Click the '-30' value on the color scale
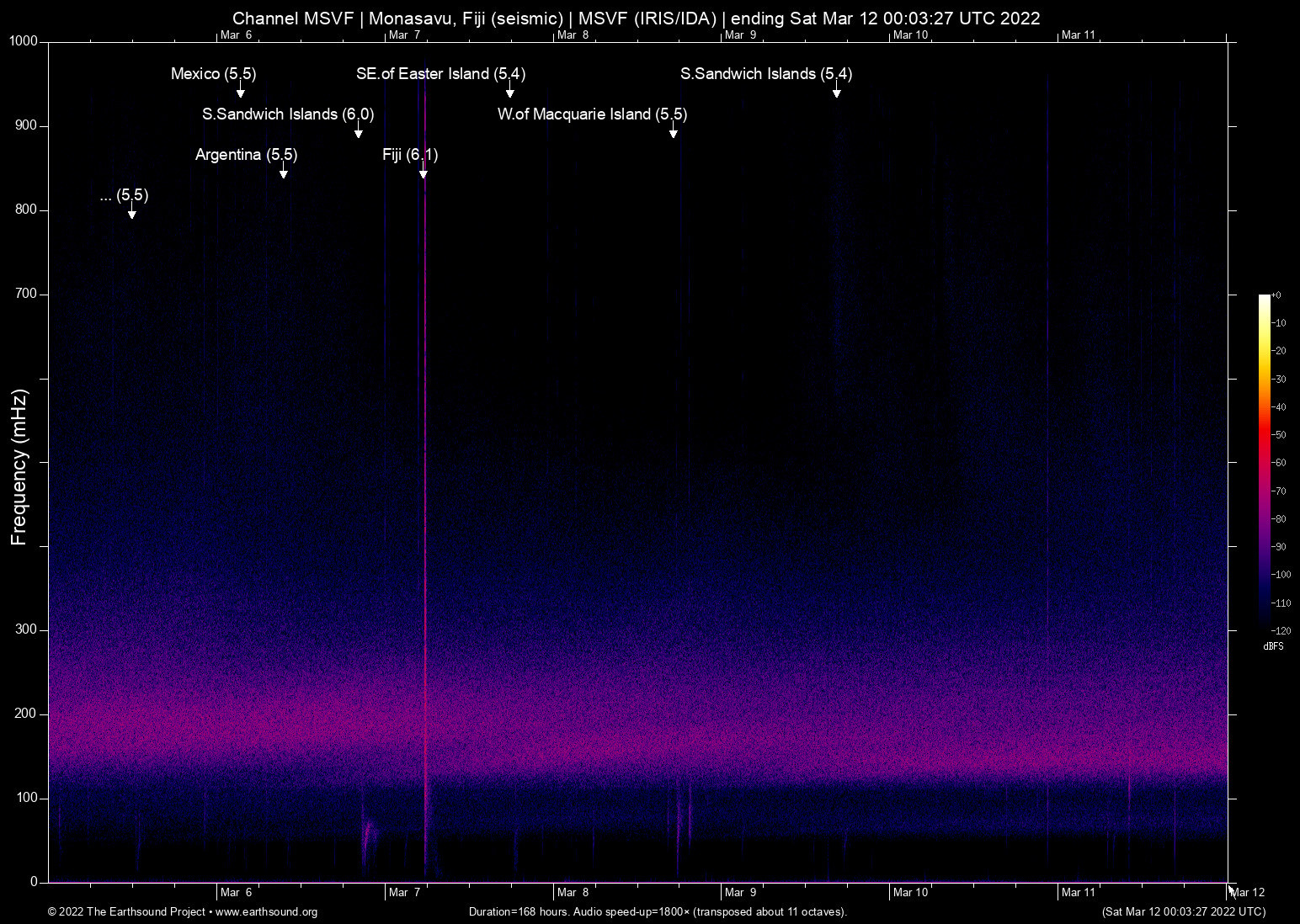The width and height of the screenshot is (1300, 924). pos(1279,380)
